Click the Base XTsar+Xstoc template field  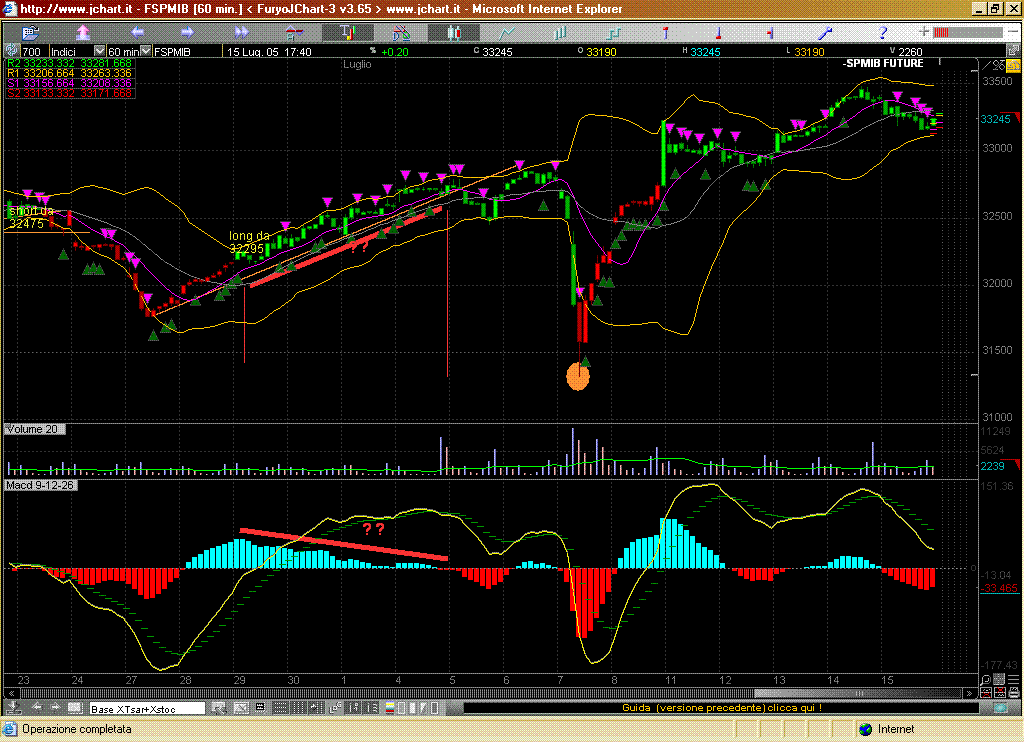click(146, 709)
